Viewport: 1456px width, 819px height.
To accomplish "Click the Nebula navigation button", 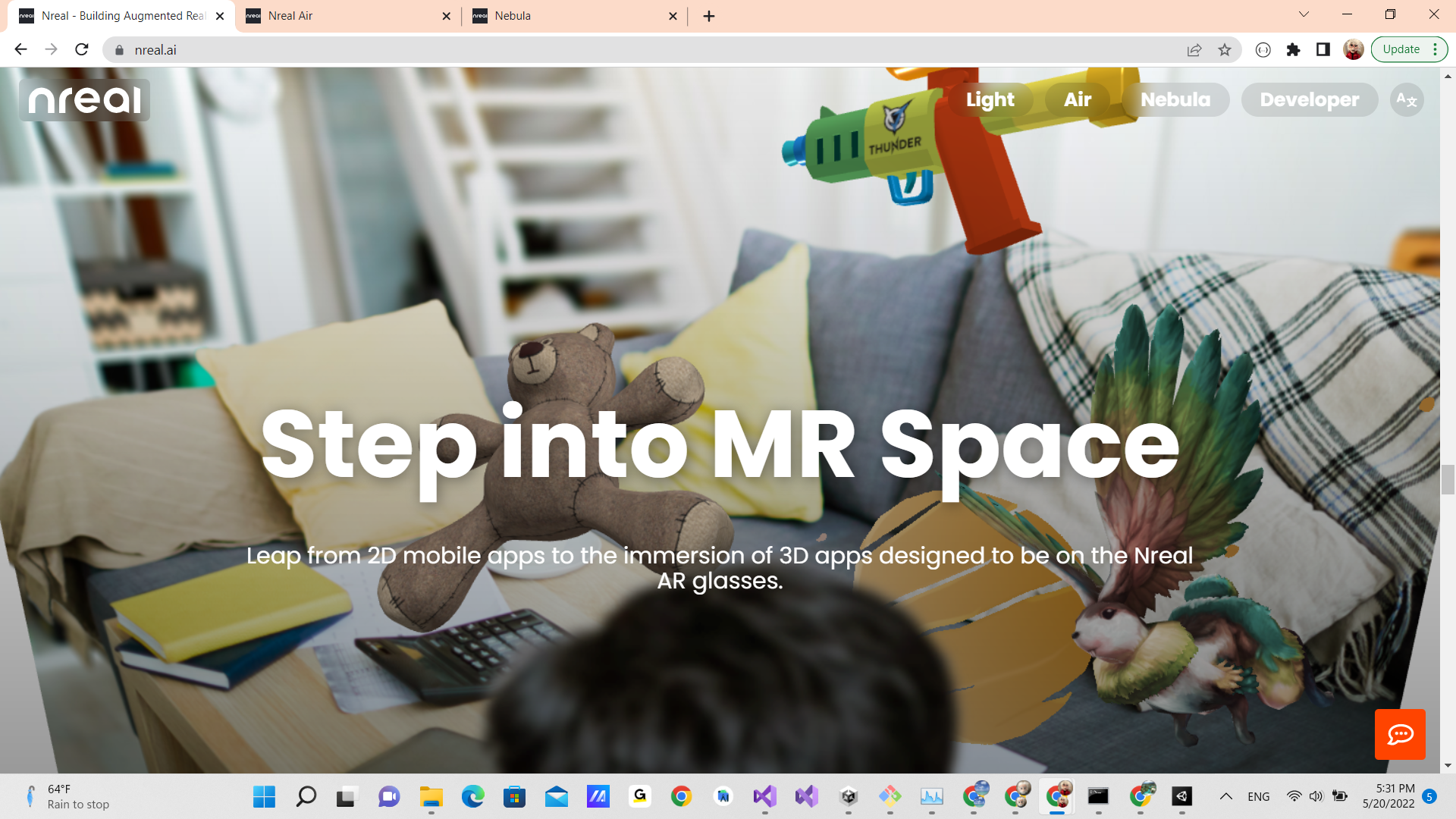I will coord(1175,100).
